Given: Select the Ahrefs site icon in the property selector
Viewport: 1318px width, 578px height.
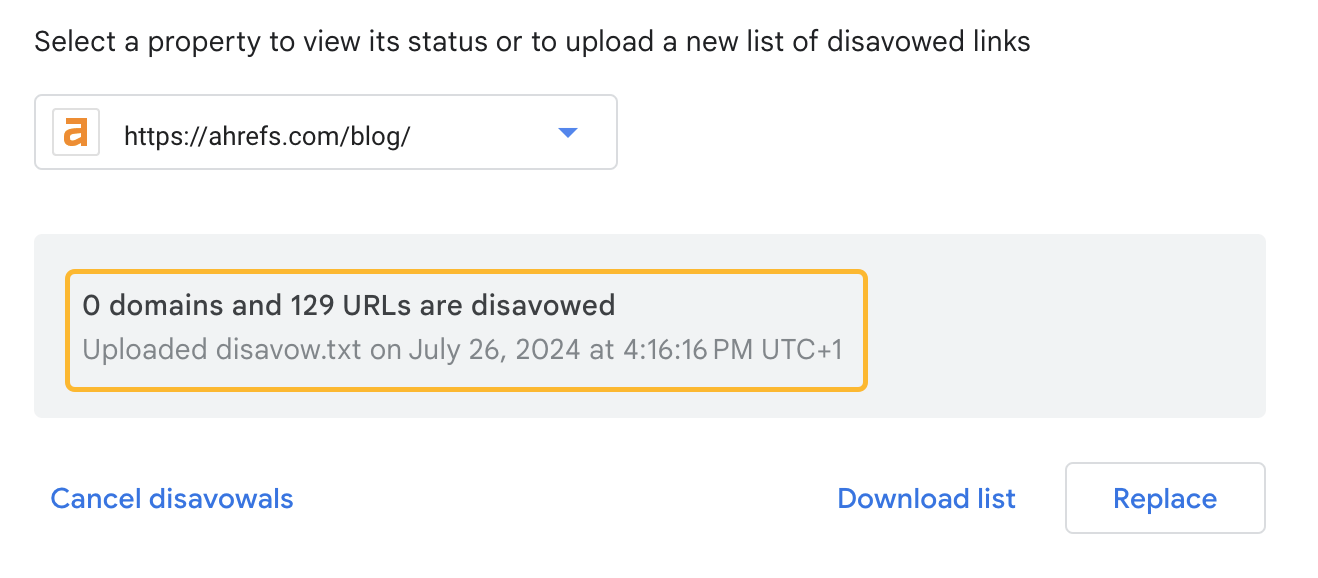Looking at the screenshot, I should click(74, 131).
